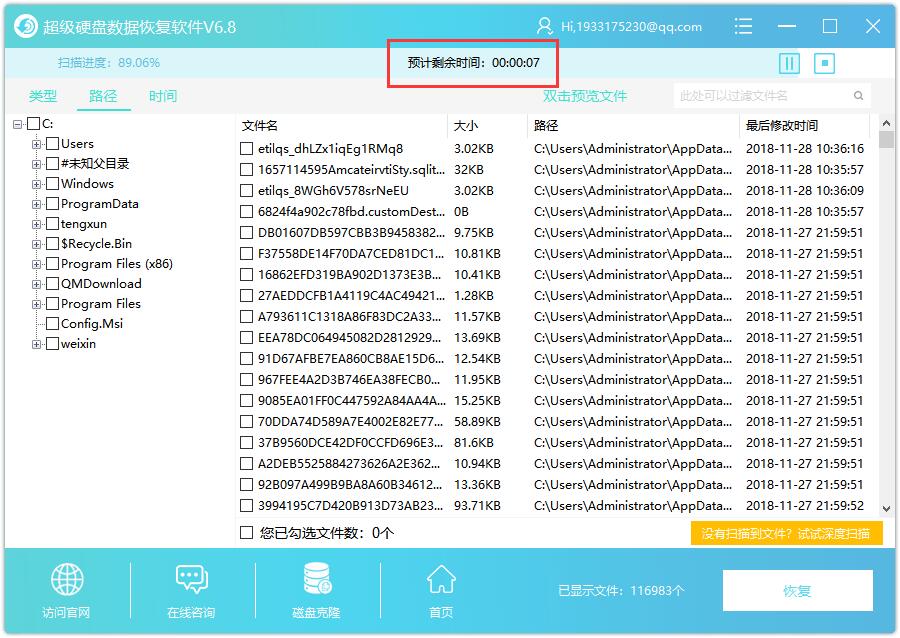Expand the Users folder tree node
The width and height of the screenshot is (900, 638).
36,144
